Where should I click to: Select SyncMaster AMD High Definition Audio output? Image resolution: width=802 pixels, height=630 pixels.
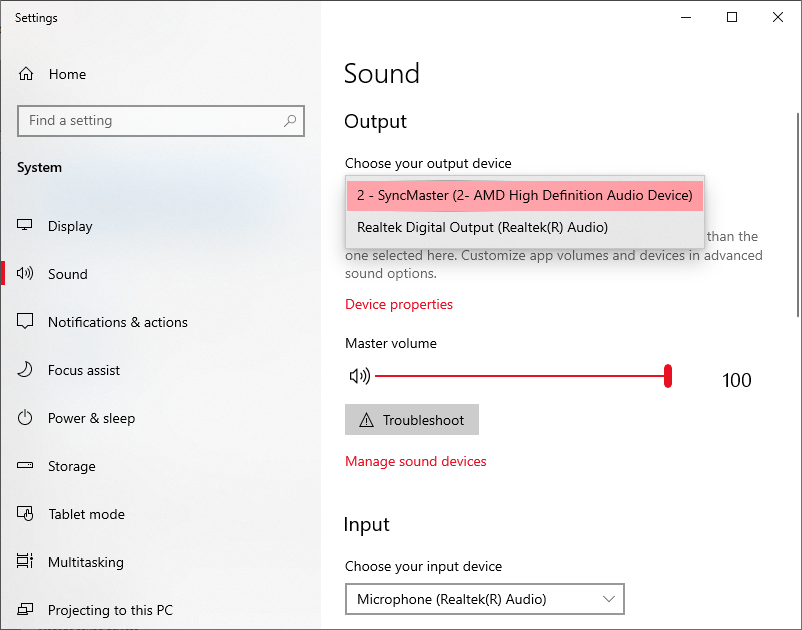pyautogui.click(x=524, y=195)
